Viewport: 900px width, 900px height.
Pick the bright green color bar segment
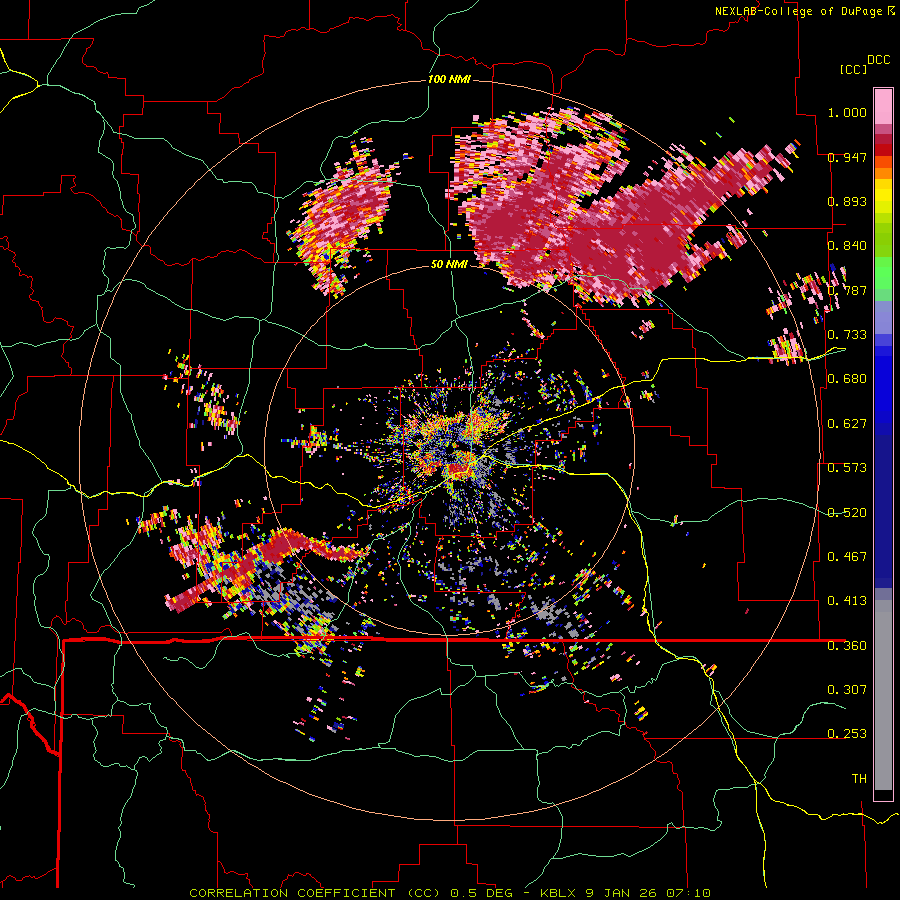[883, 273]
